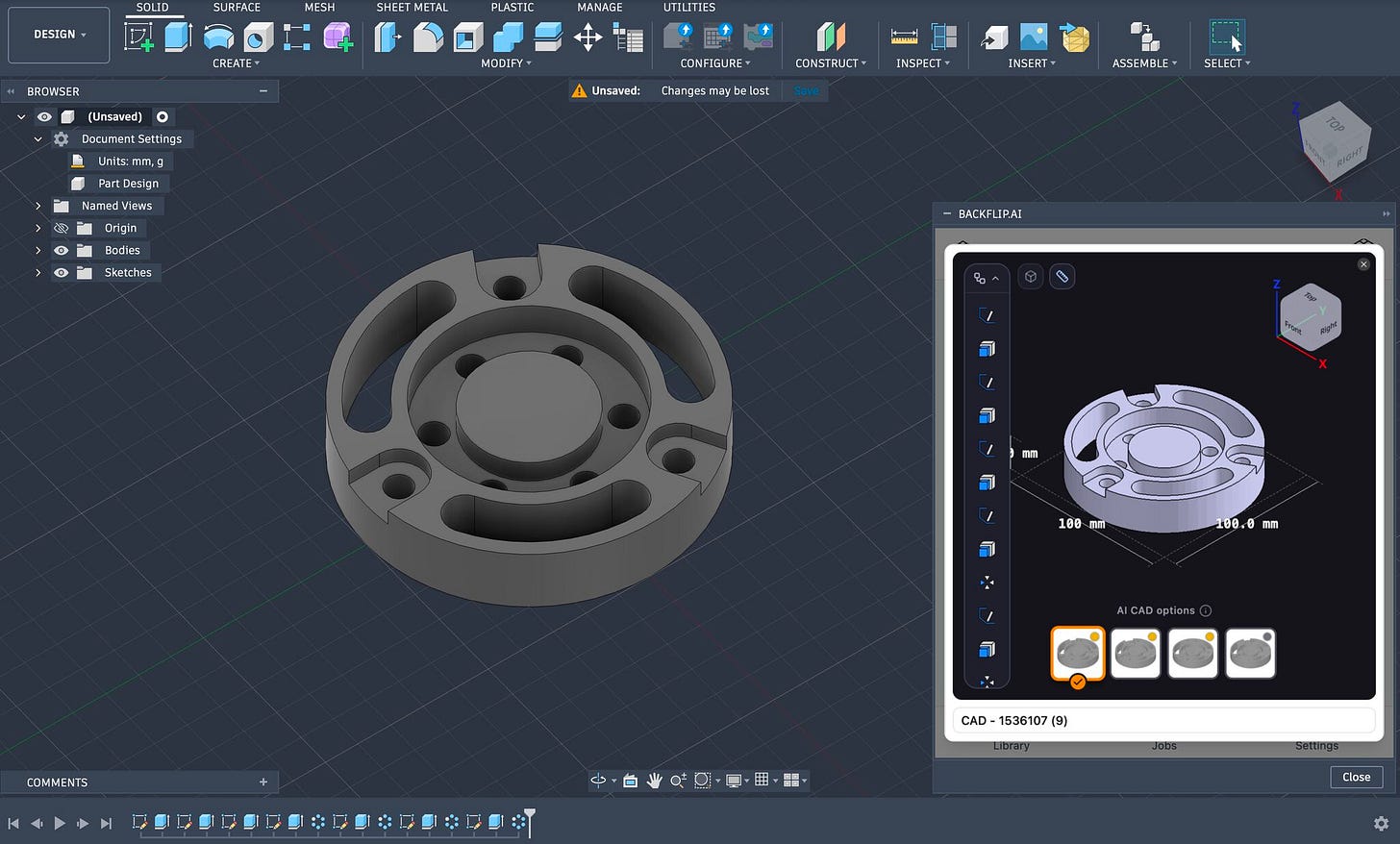
Task: Switch to the MANAGE tab
Action: pos(600,7)
